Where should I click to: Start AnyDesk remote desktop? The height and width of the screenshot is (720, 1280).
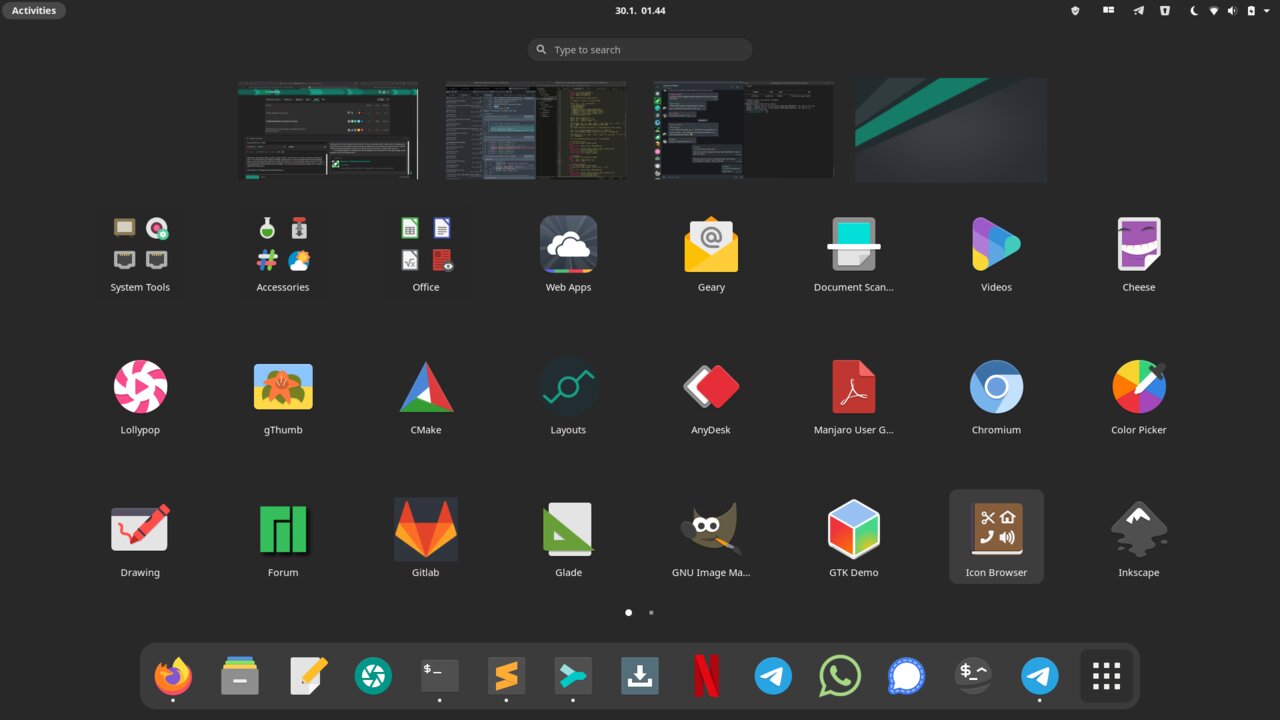point(710,385)
